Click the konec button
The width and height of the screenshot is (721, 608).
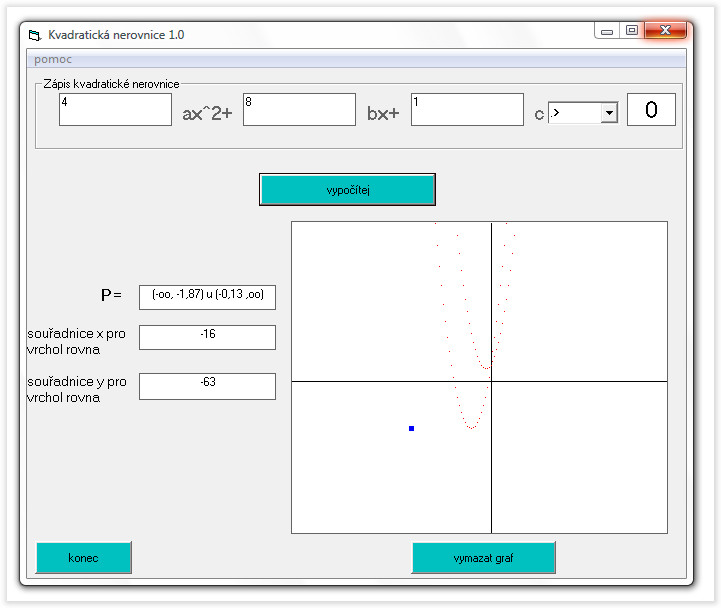pos(84,558)
